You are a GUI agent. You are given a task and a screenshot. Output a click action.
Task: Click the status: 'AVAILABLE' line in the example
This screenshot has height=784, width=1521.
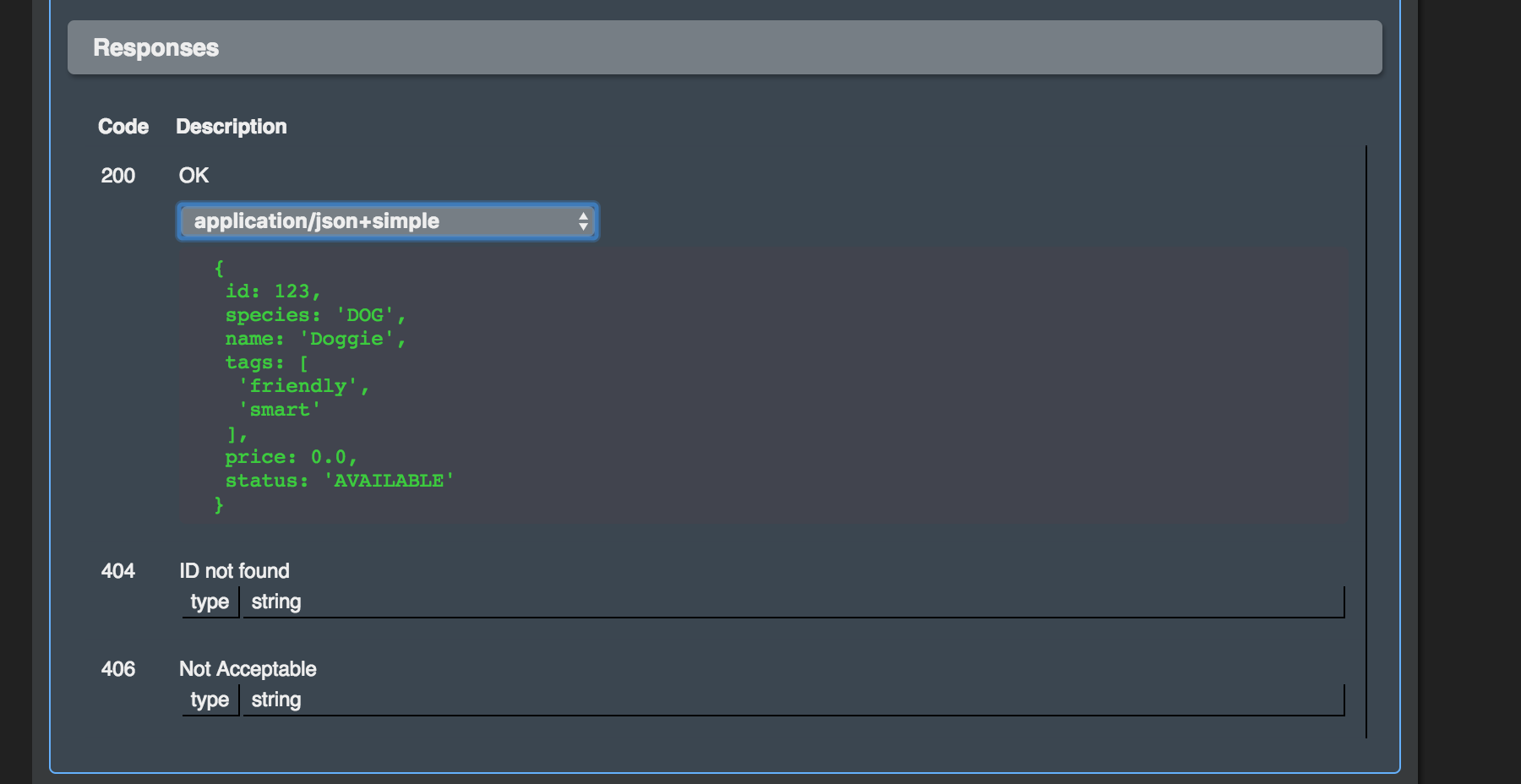[x=339, y=481]
